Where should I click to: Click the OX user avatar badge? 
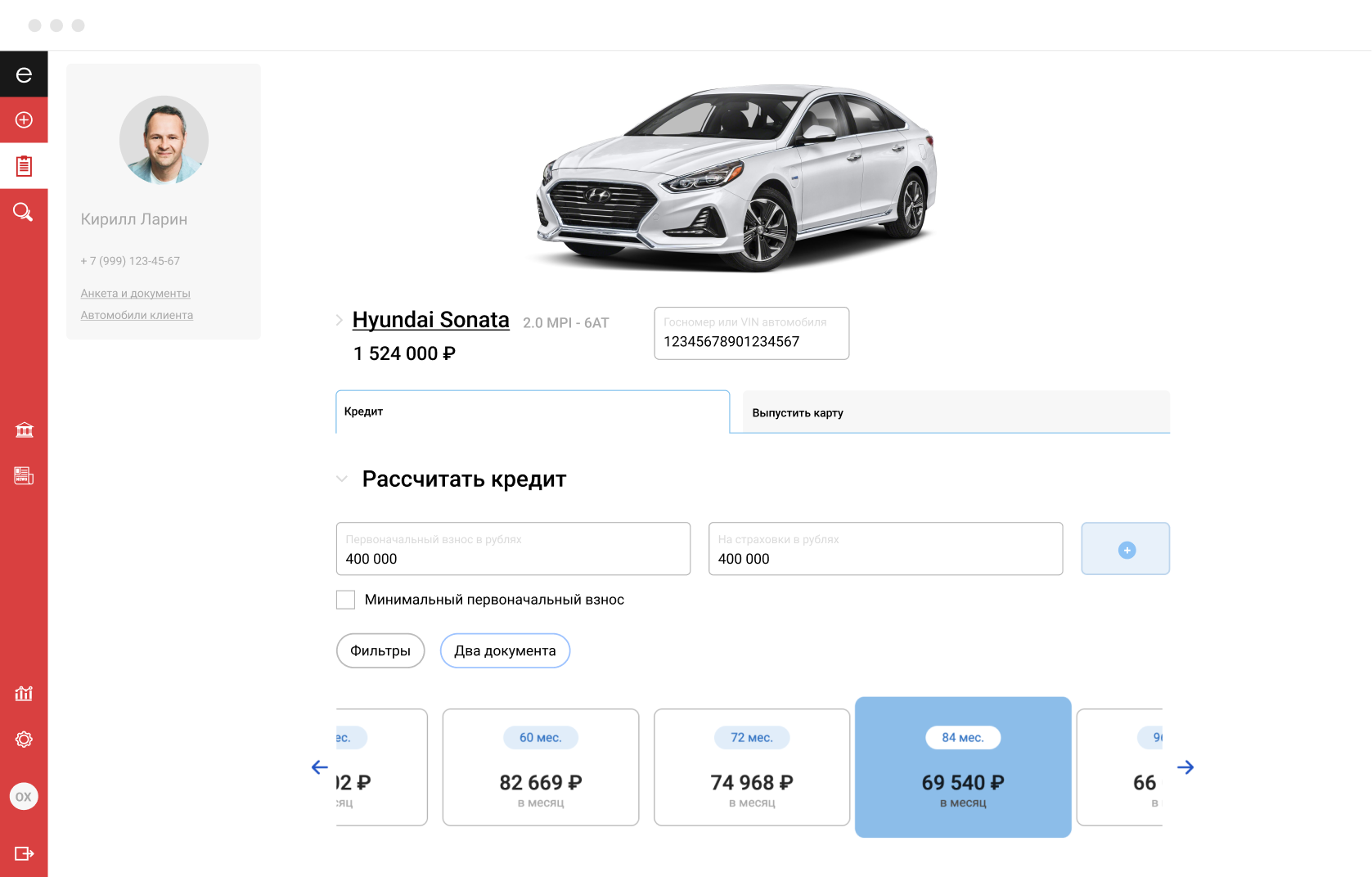24,797
